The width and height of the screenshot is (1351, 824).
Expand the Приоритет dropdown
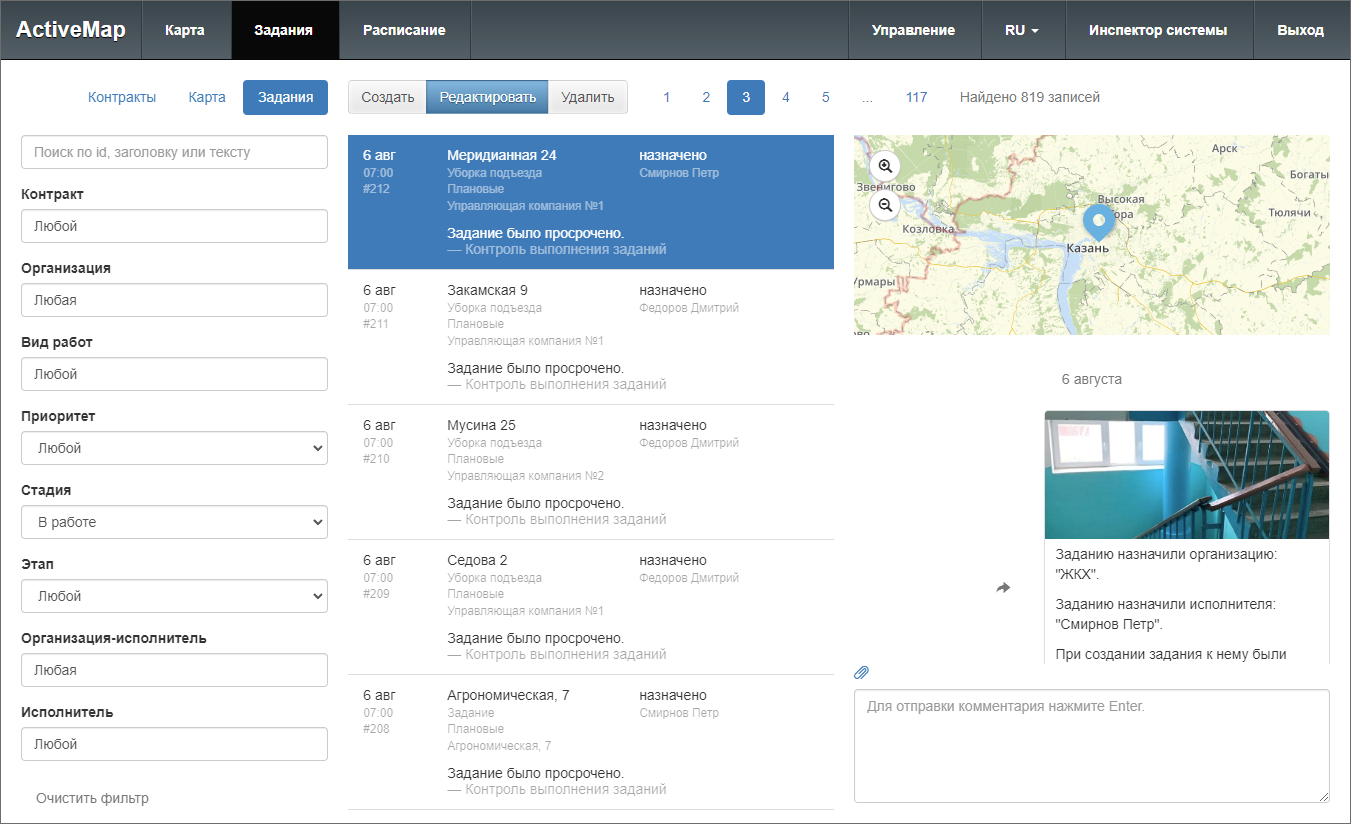point(174,448)
